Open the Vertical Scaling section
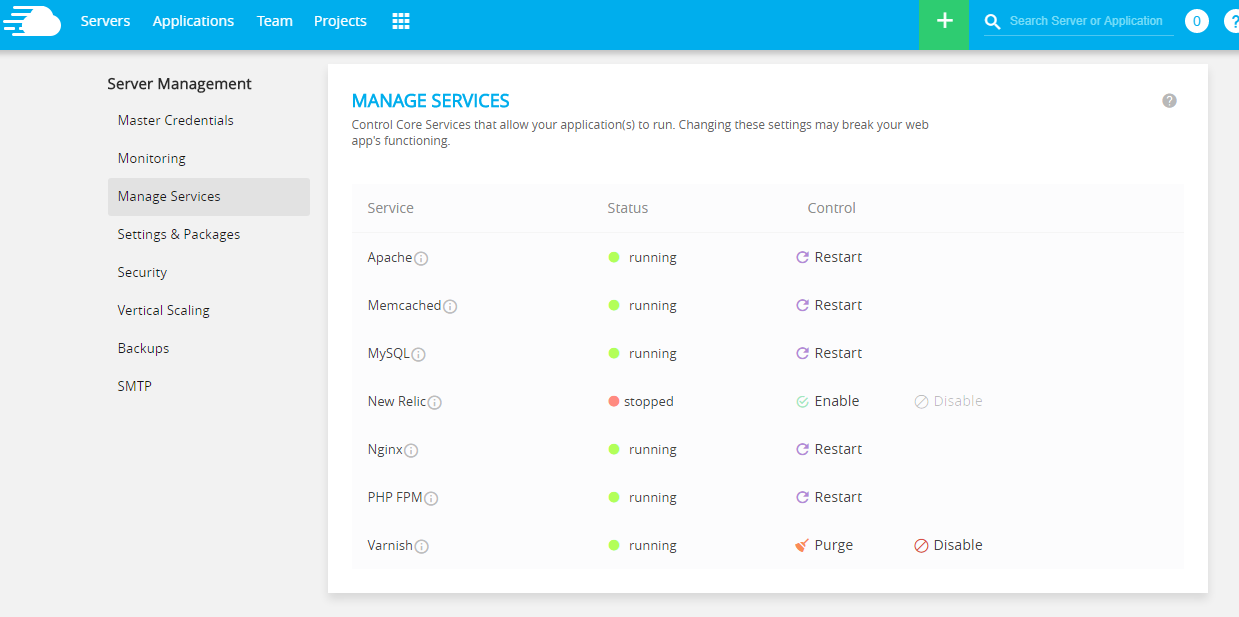The height and width of the screenshot is (617, 1239). click(164, 310)
